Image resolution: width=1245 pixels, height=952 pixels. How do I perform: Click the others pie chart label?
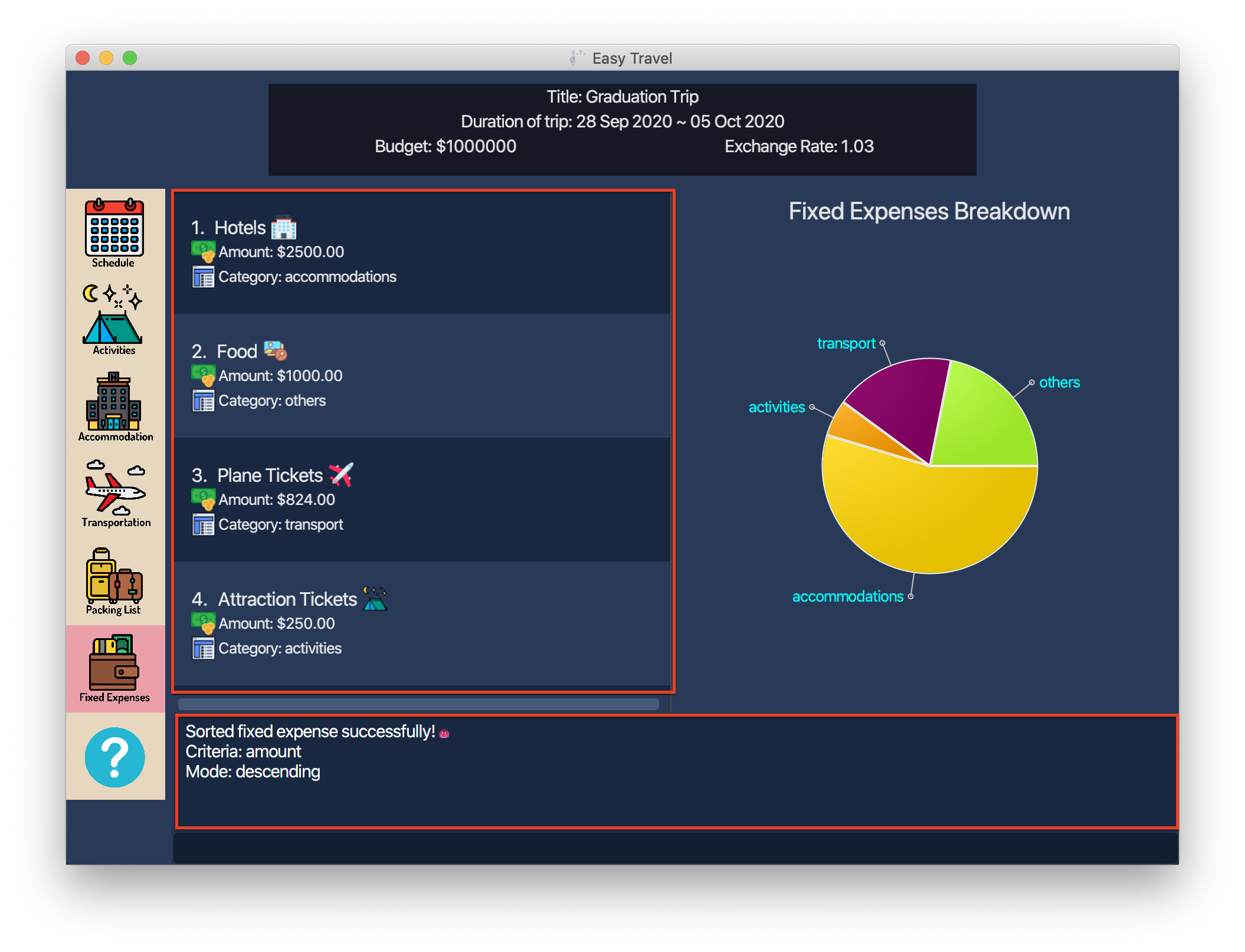point(1059,382)
